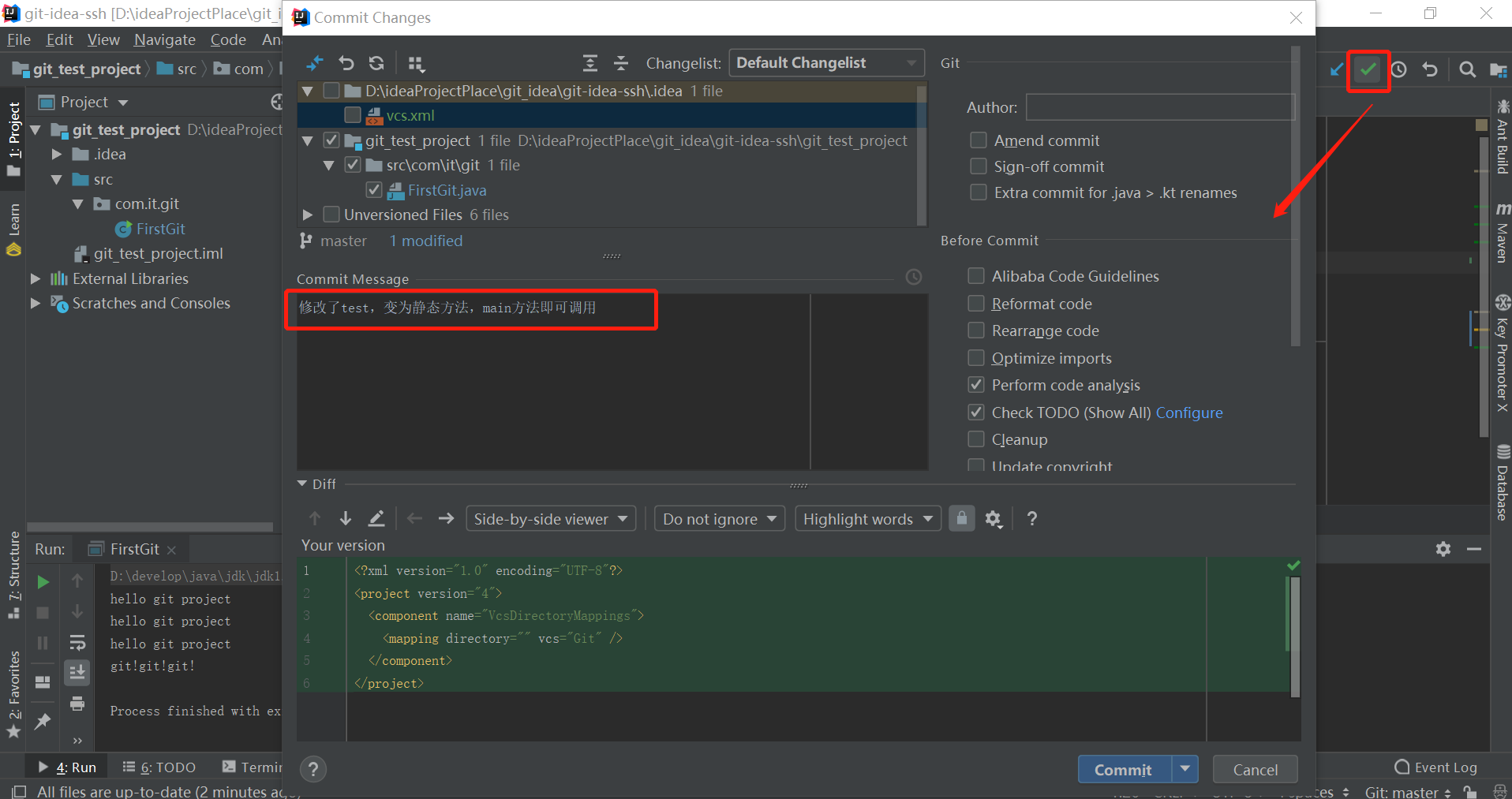Open the File menu

[x=19, y=39]
